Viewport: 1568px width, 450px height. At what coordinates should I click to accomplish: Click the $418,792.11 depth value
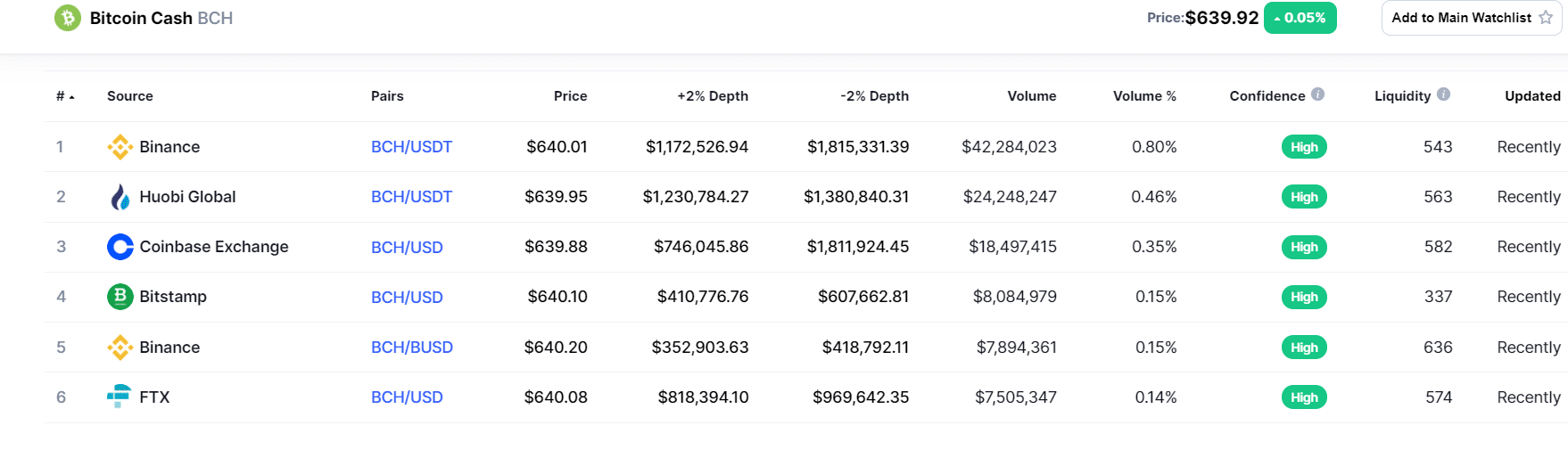(866, 348)
